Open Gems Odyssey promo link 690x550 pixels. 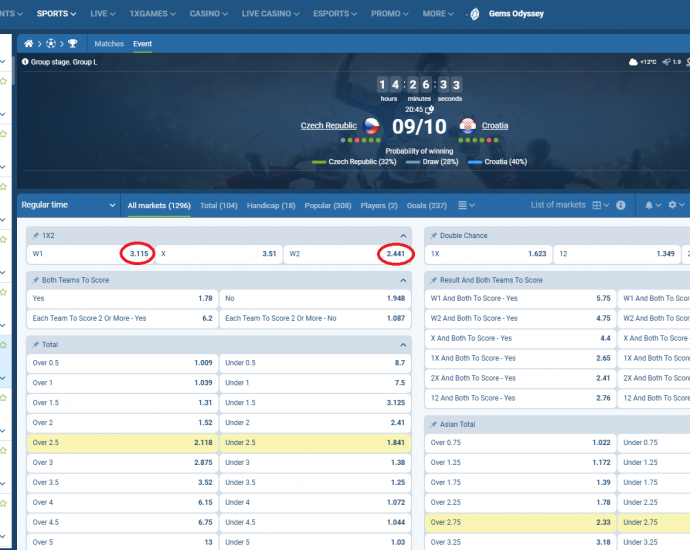coord(516,14)
